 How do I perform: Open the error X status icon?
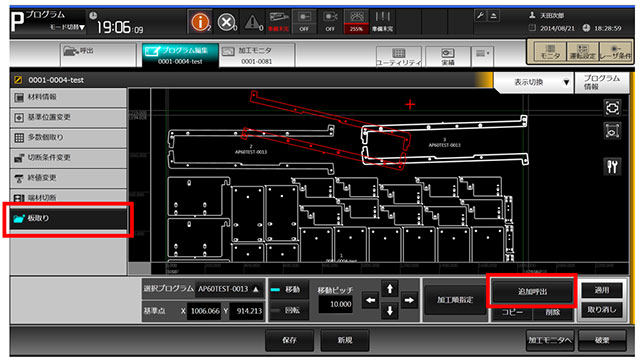point(226,22)
